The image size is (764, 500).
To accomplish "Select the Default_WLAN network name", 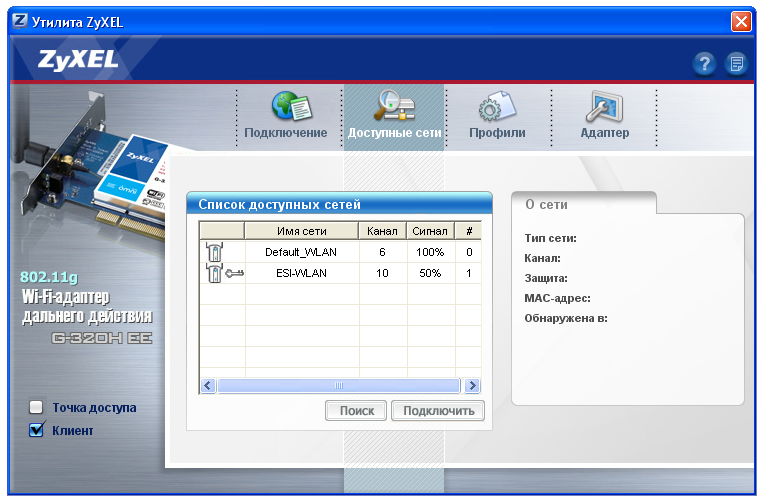I will pos(301,252).
